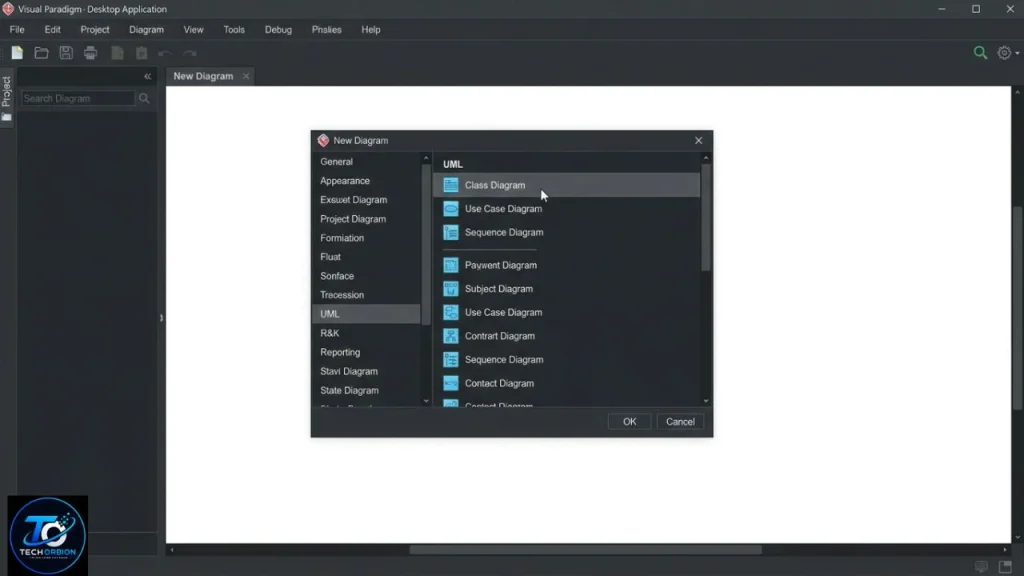
Task: Click the green search magnifier icon
Action: tap(980, 53)
